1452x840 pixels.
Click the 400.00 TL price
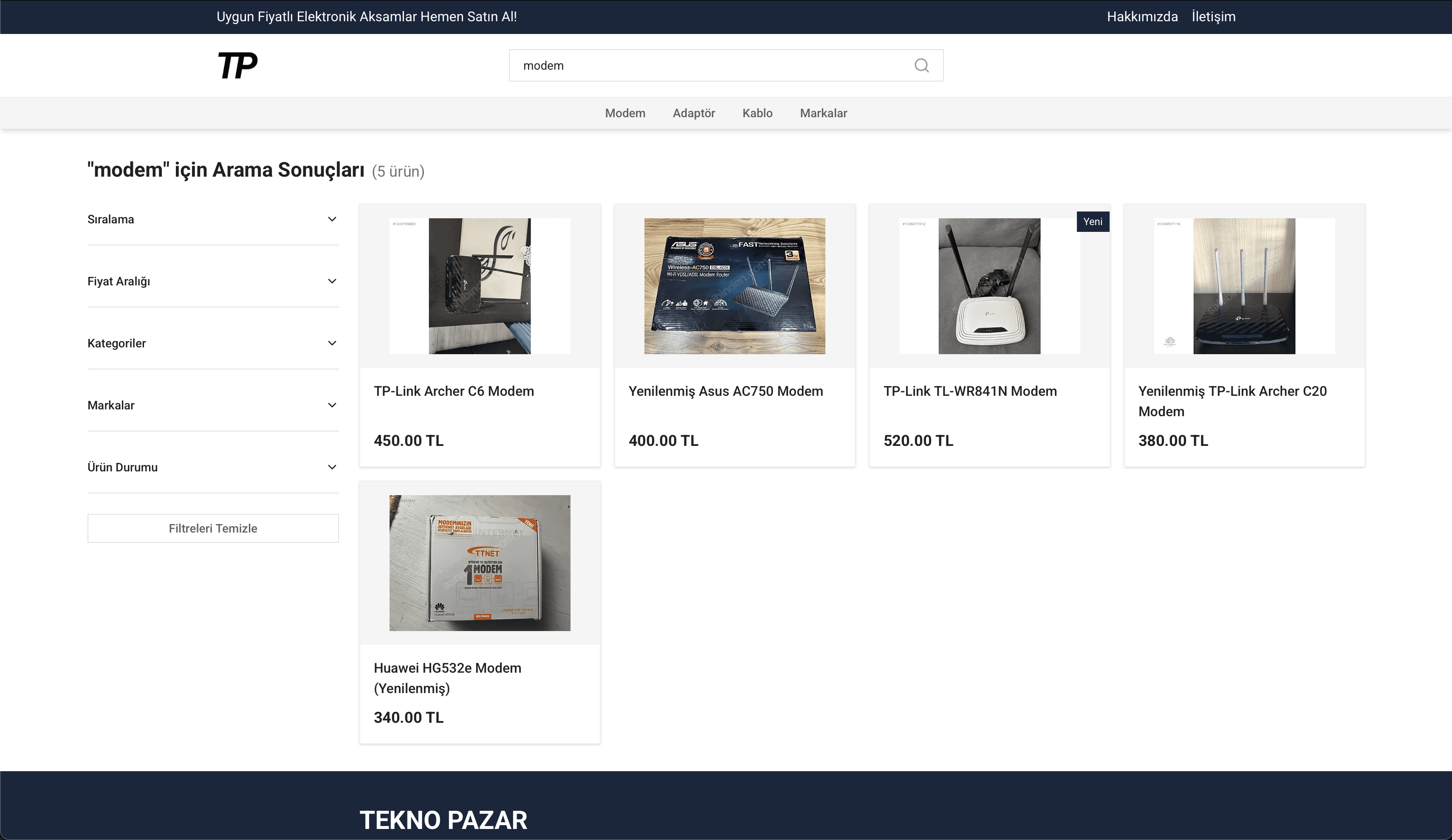point(663,441)
